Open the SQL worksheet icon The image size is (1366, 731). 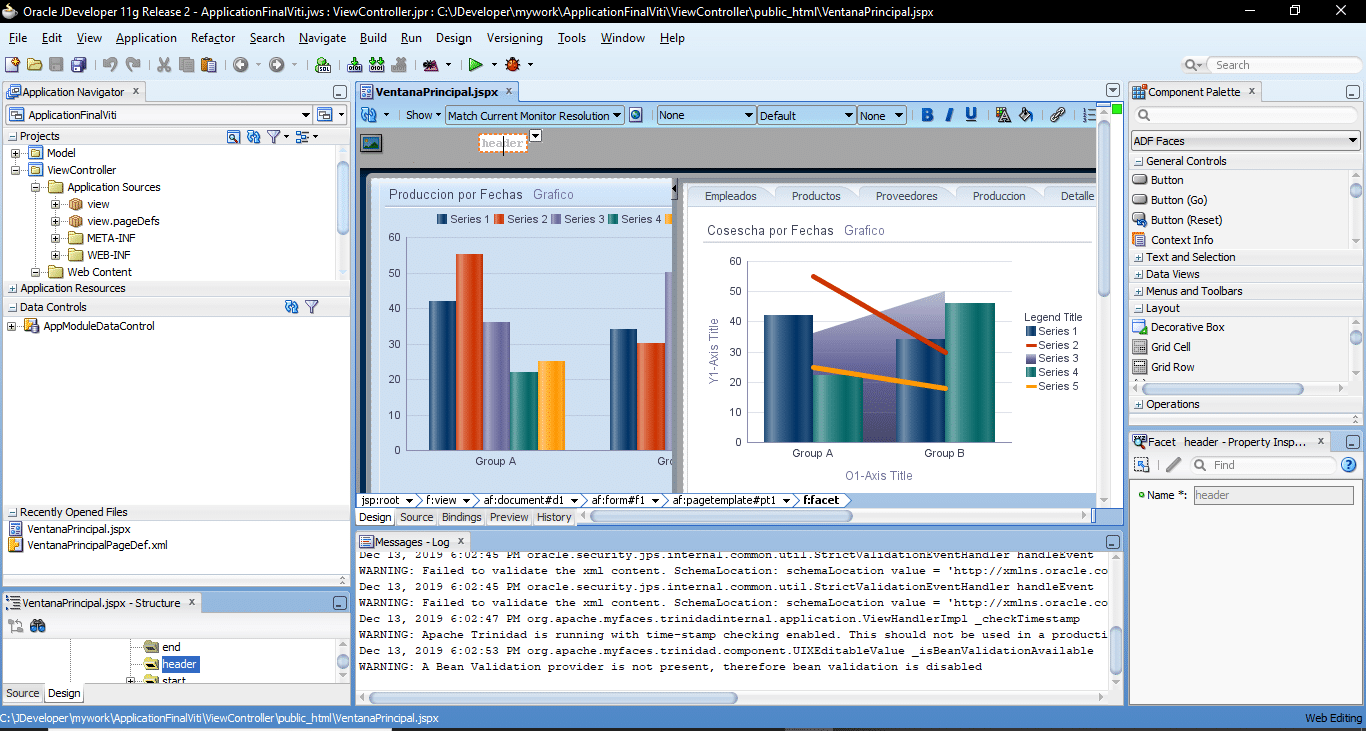point(323,65)
